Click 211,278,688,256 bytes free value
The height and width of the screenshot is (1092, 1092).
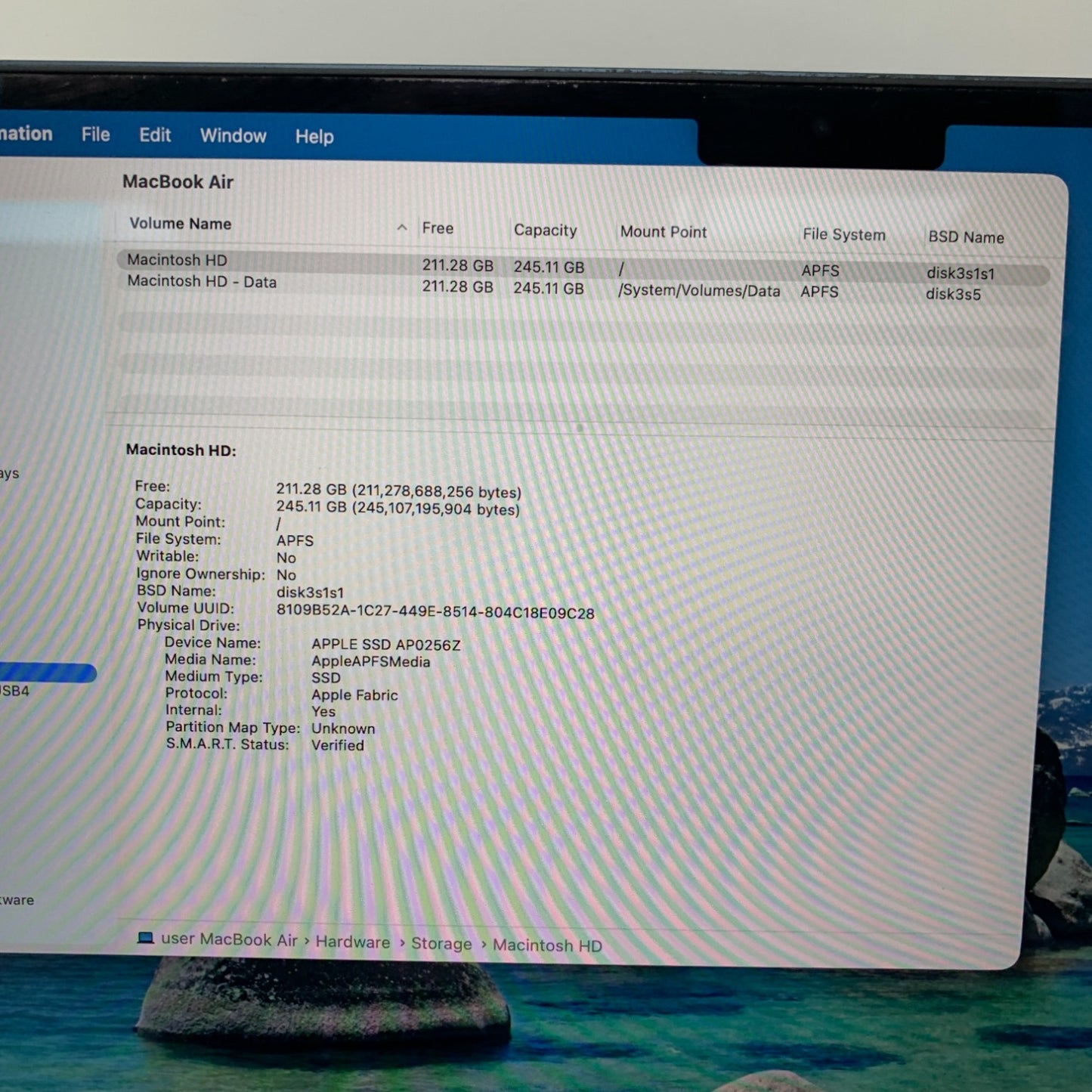[x=437, y=491]
